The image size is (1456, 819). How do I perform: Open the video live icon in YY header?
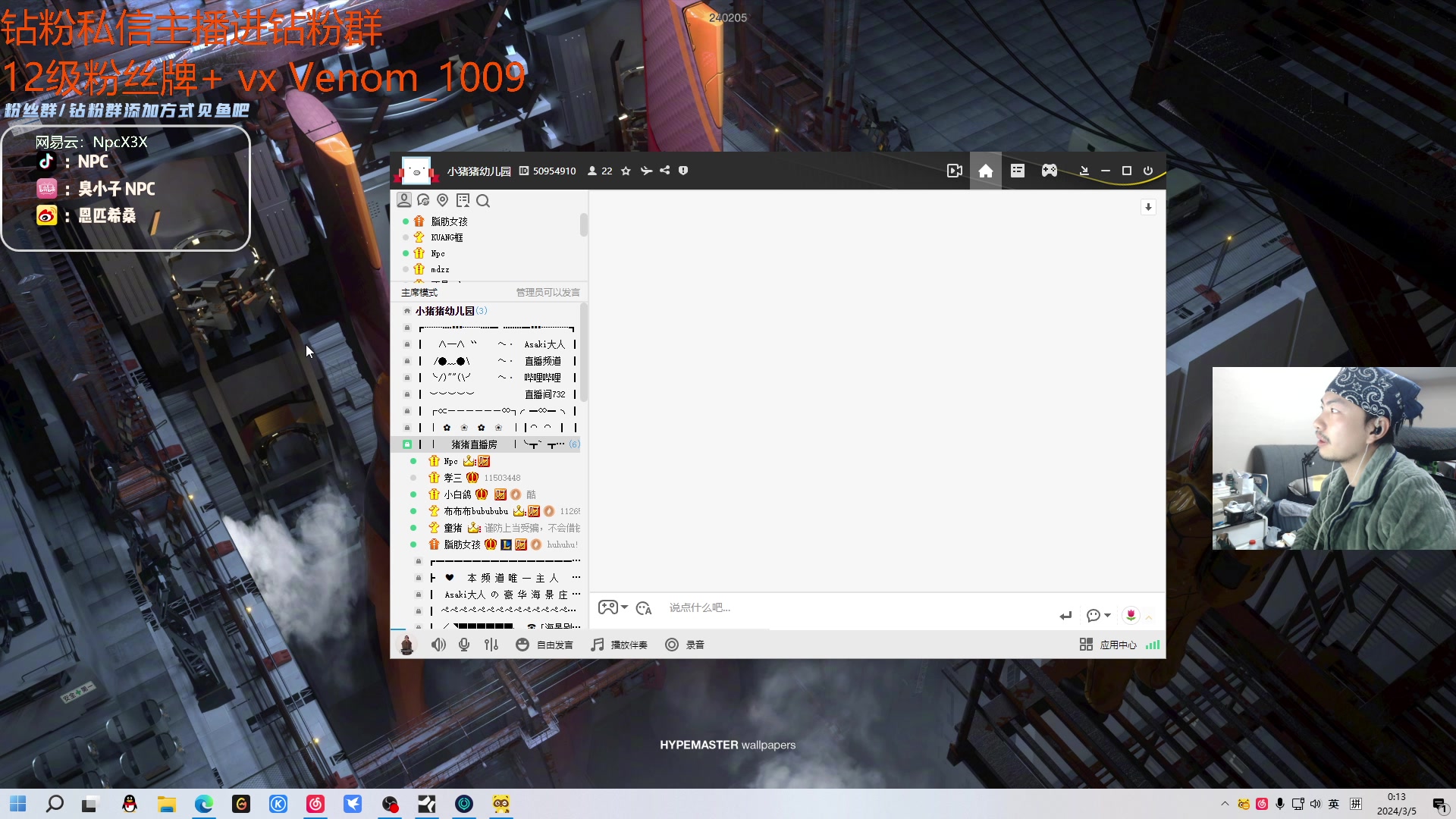(x=955, y=171)
